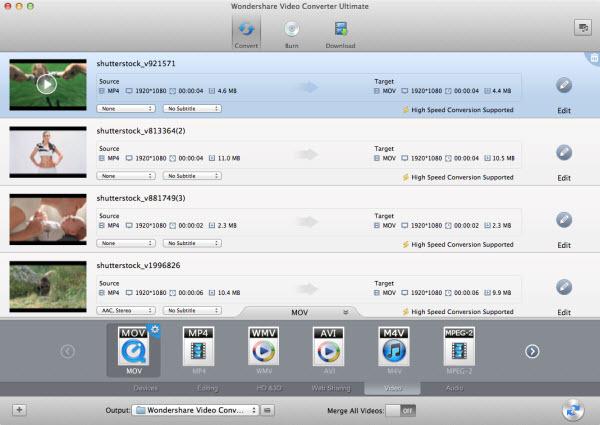Open audio track dropdown for shutterstock_v813364(2)
600x425 pixels.
click(126, 176)
